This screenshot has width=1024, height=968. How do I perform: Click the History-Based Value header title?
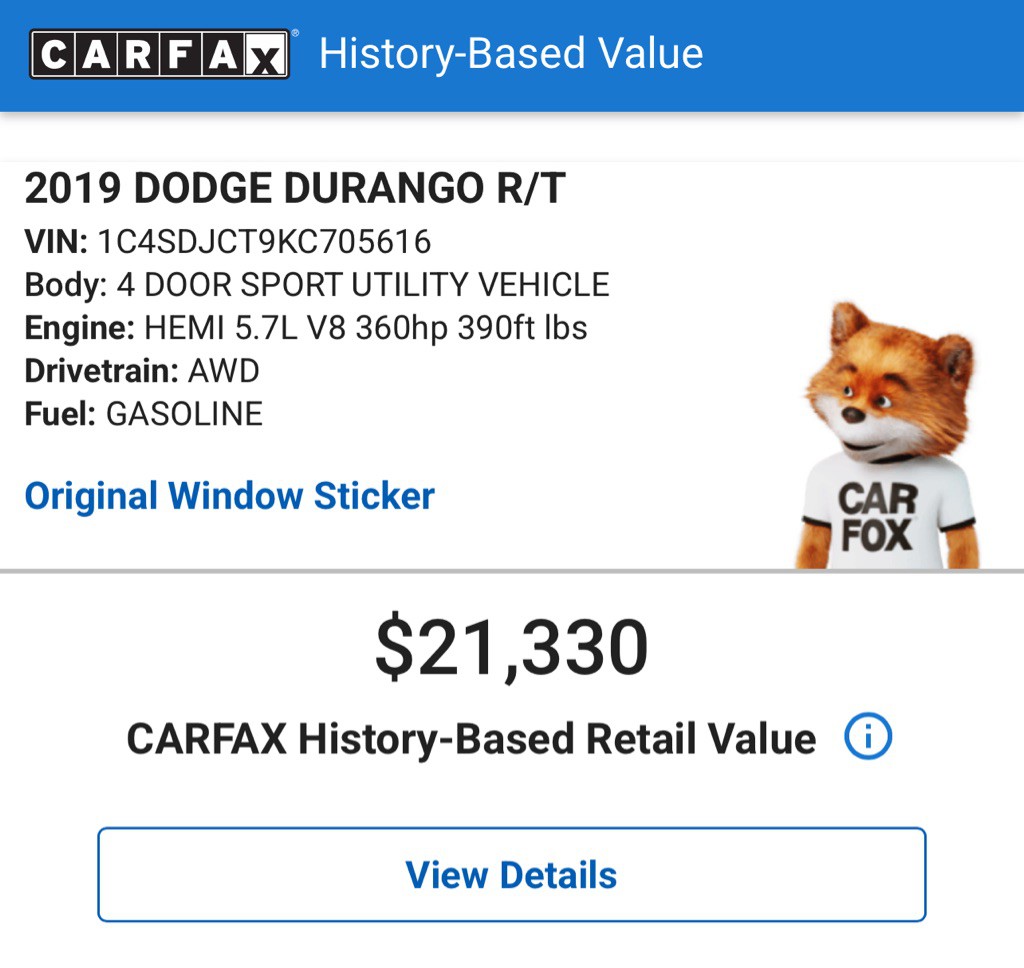pyautogui.click(x=512, y=52)
